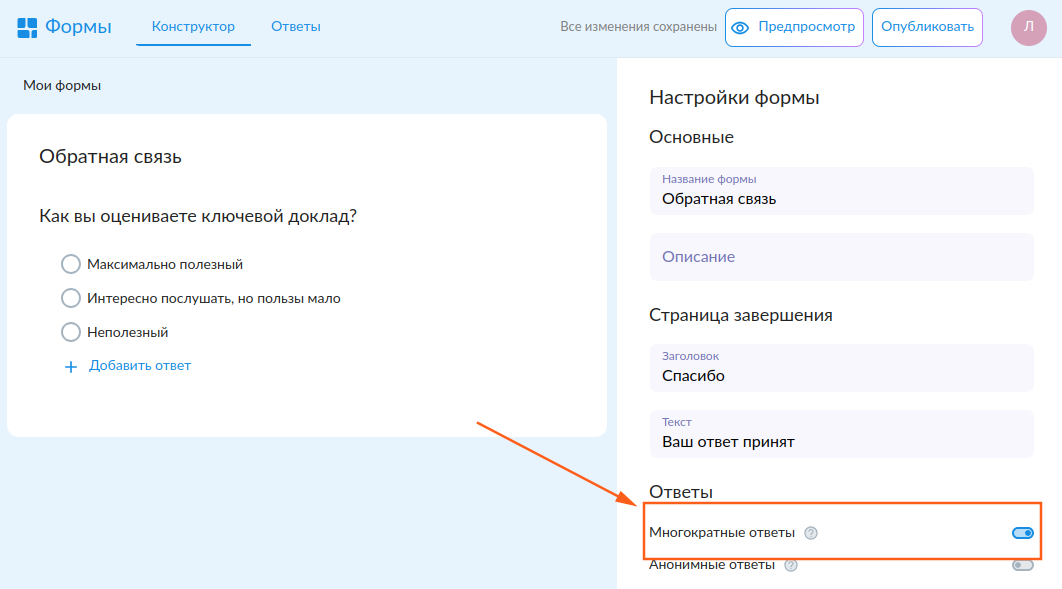Click the form title Обратная связь in canvas

[x=110, y=156]
